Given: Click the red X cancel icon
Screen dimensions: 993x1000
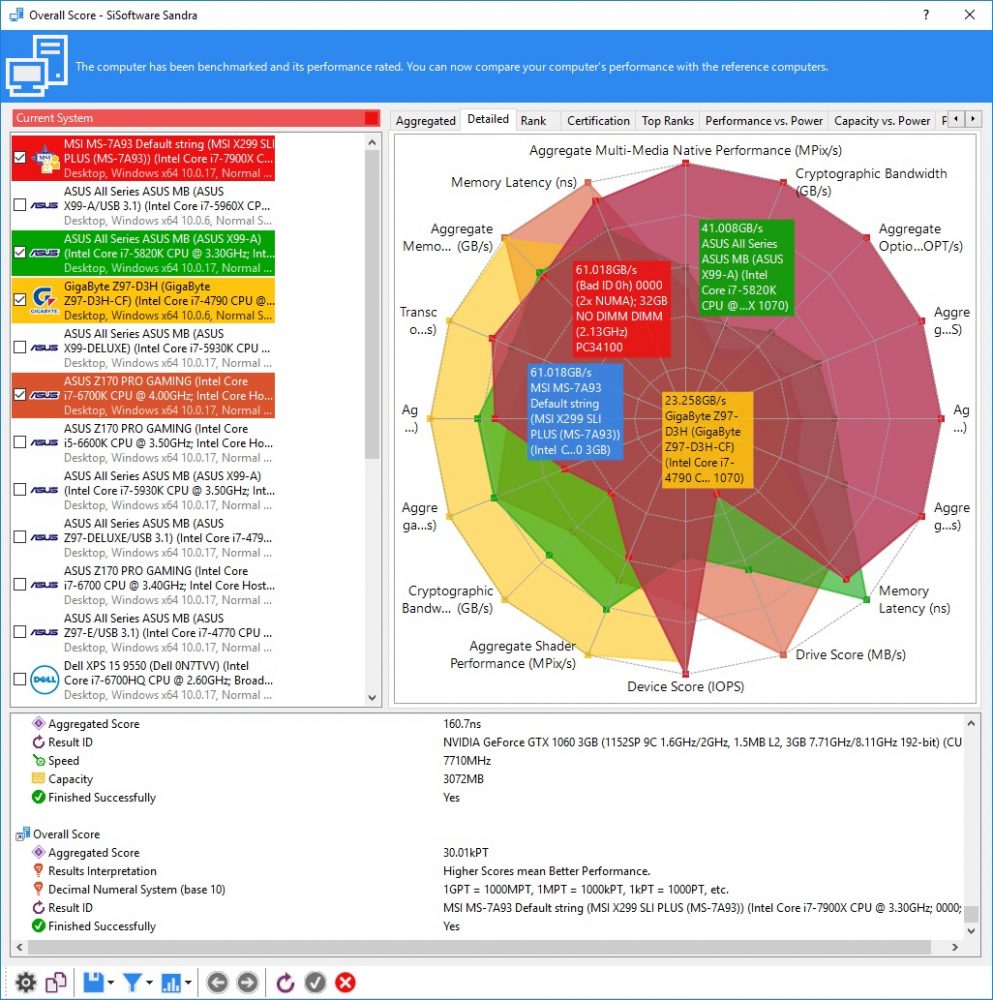Looking at the screenshot, I should [345, 982].
